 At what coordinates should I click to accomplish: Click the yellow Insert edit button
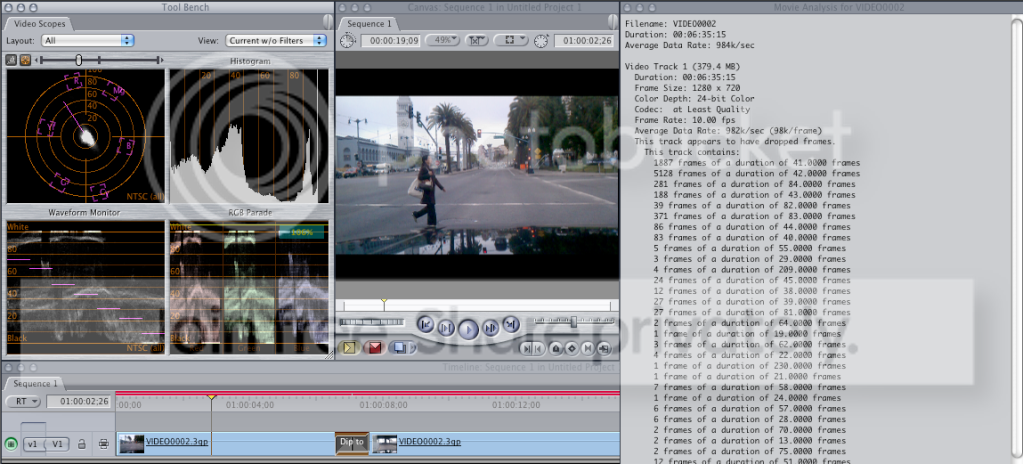click(x=350, y=348)
